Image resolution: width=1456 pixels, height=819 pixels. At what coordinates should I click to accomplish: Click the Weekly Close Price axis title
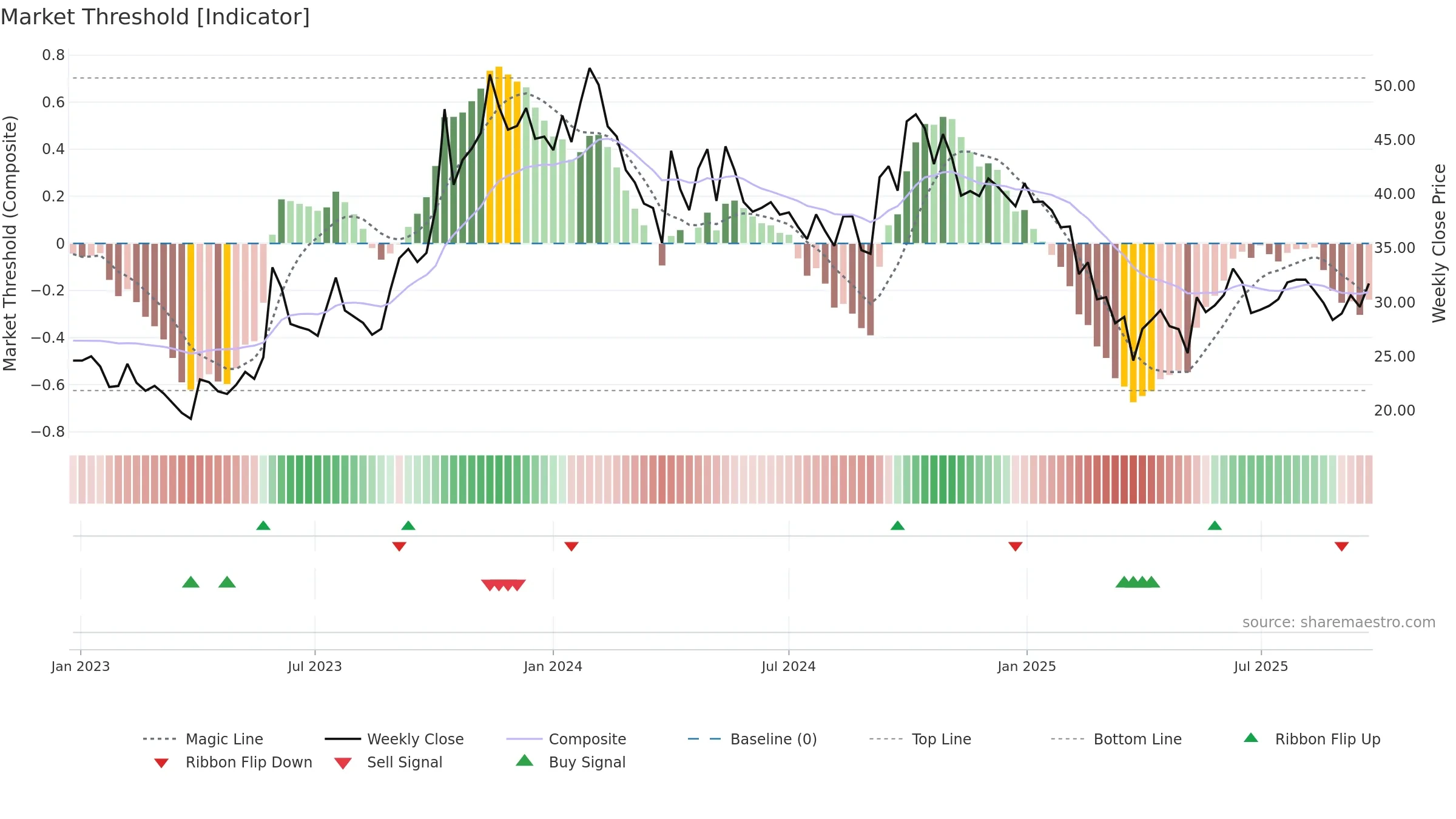pos(1439,243)
